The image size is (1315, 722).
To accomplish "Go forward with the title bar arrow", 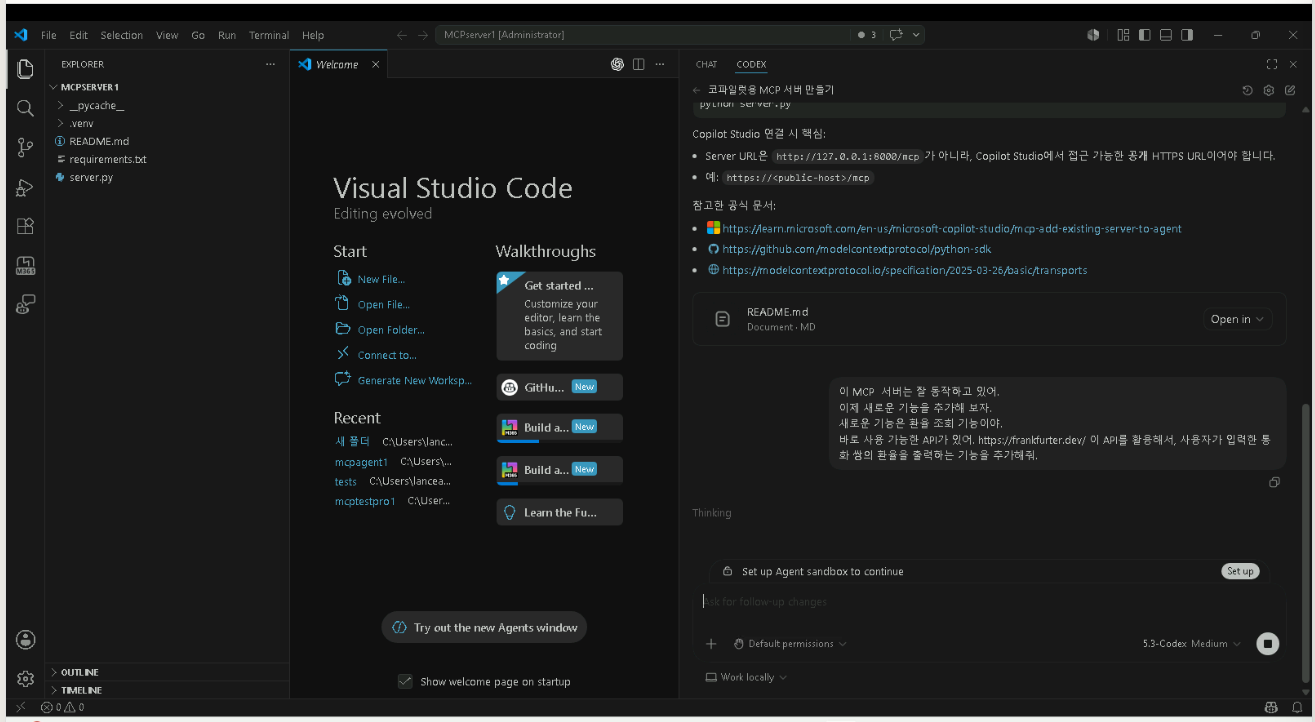I will (423, 35).
